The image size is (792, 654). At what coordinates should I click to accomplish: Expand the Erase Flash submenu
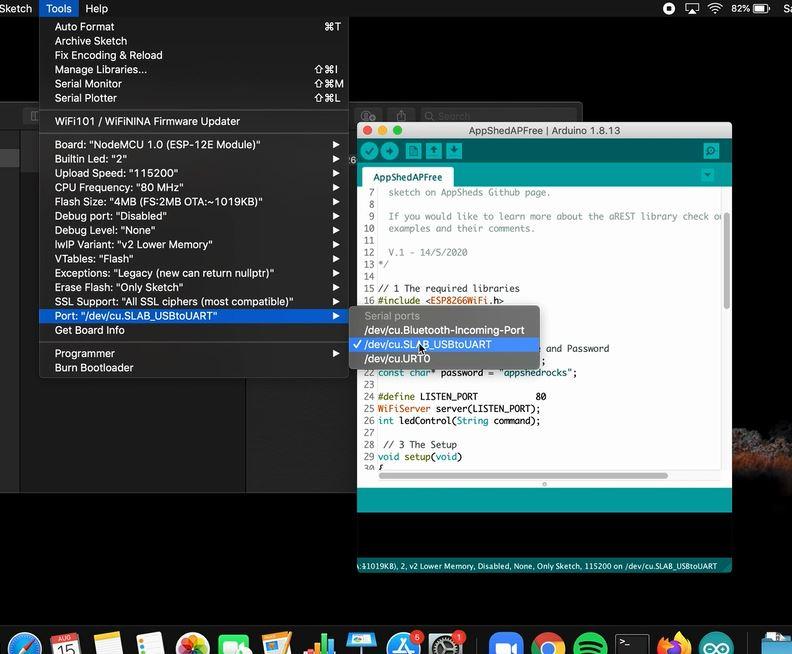point(193,287)
